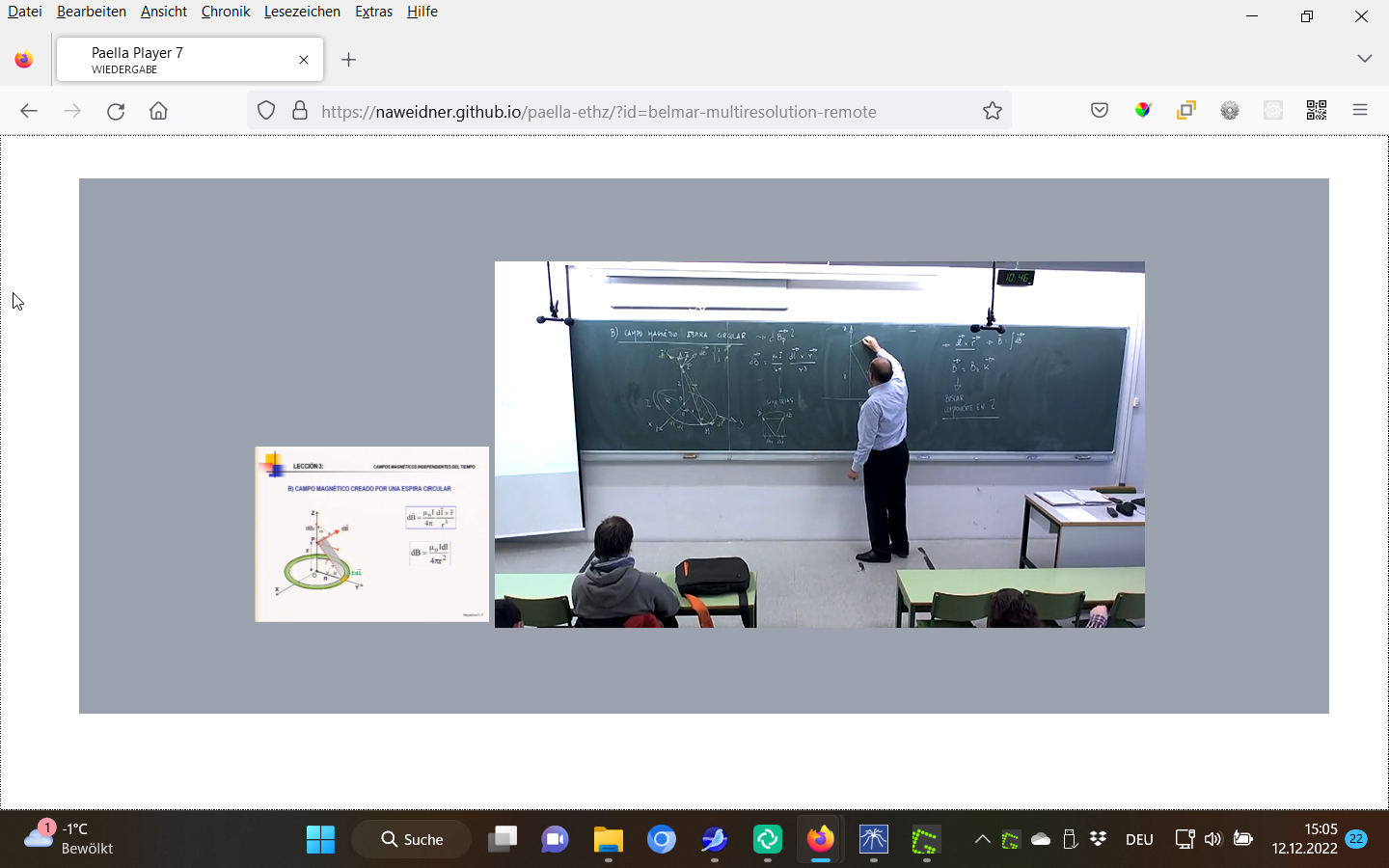
Task: Expand the list-all-tabs chevron
Action: pyautogui.click(x=1364, y=59)
